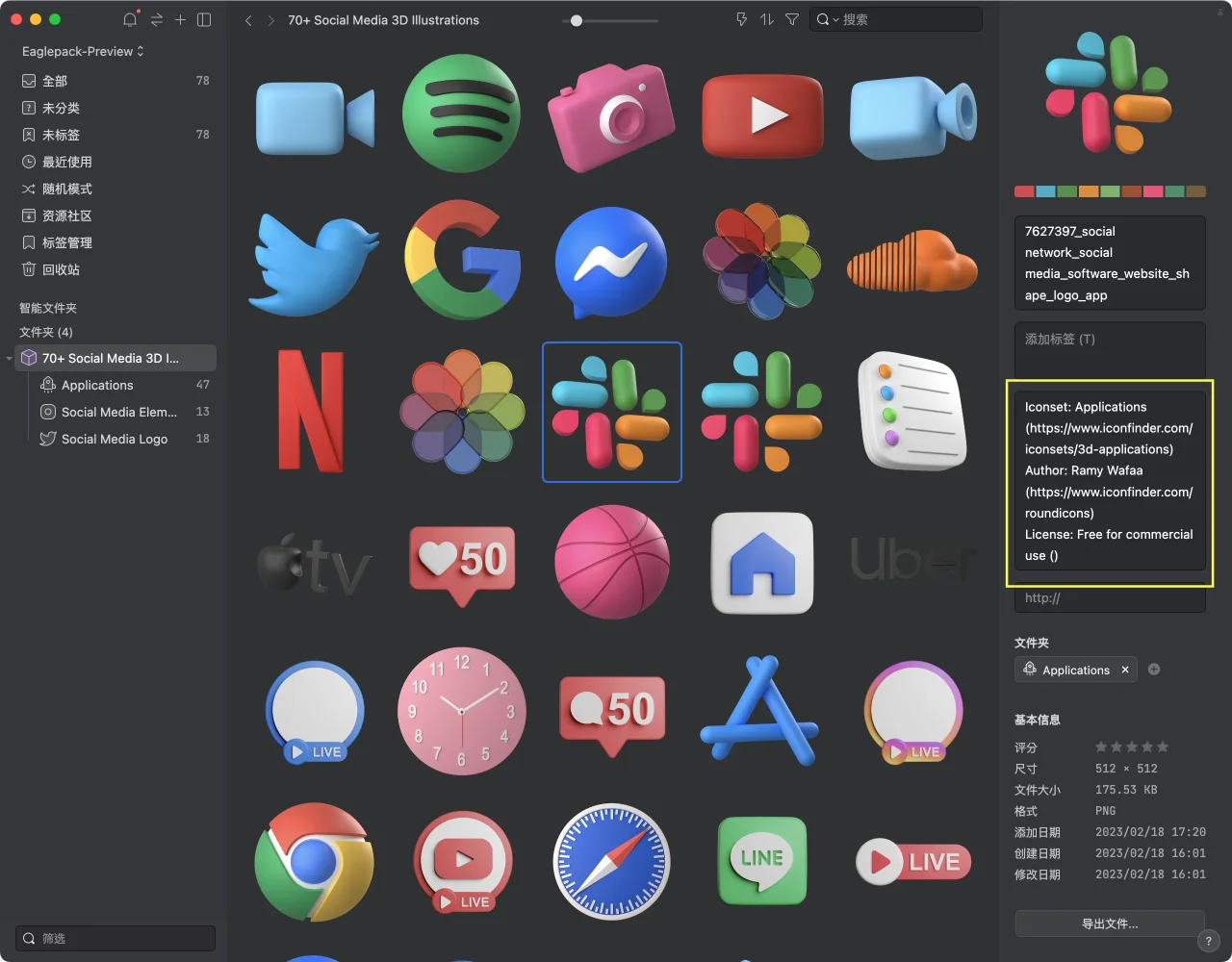Select the green LINE icon thumbnail

(762, 861)
